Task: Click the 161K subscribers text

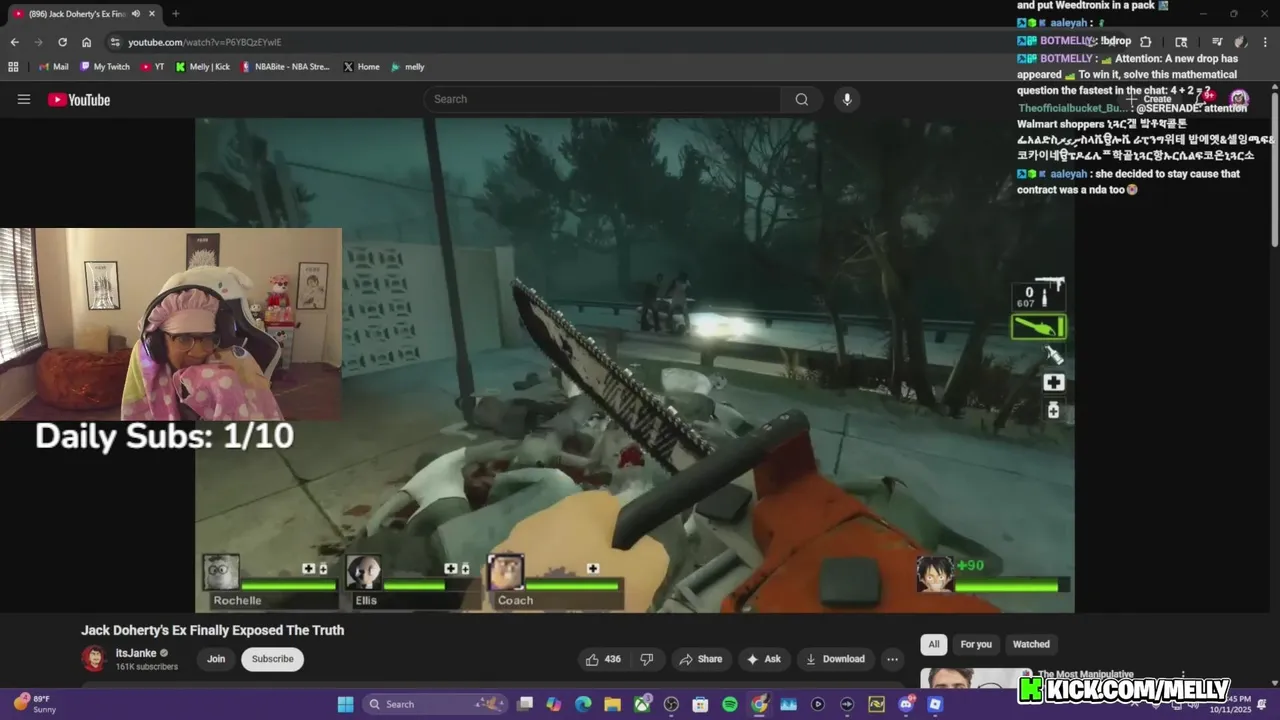Action: 146,667
